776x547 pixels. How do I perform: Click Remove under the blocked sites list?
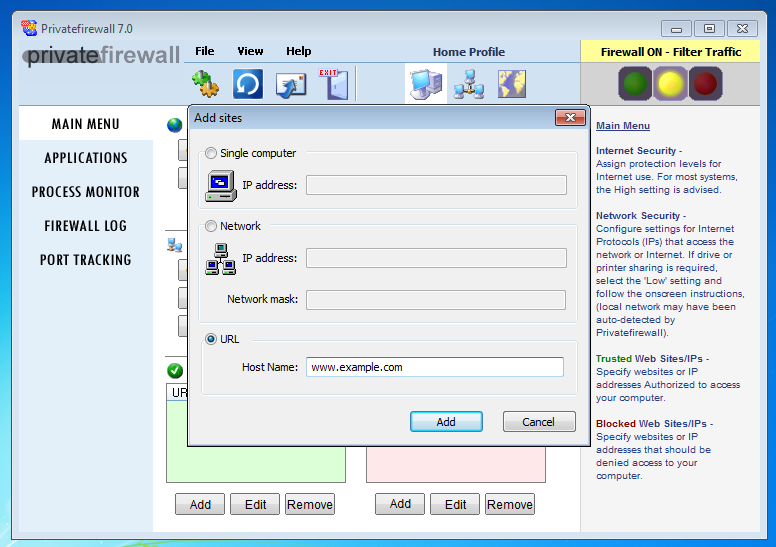tap(510, 504)
